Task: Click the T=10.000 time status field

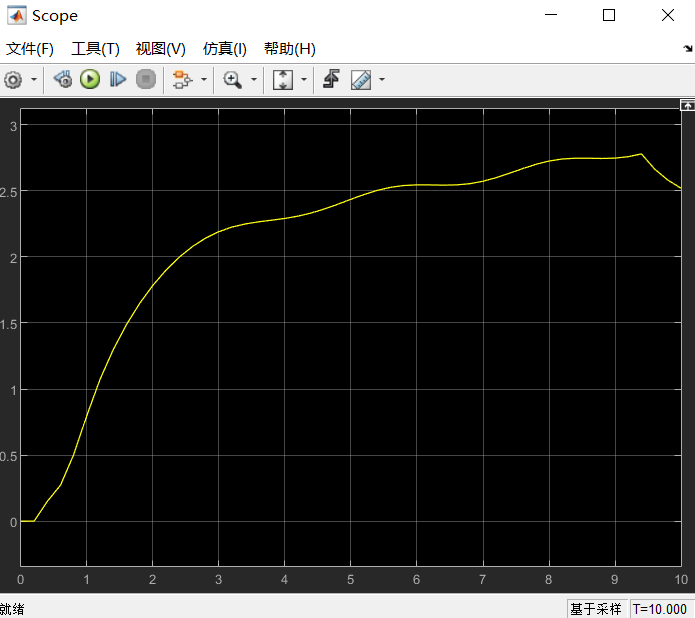Action: [x=660, y=609]
